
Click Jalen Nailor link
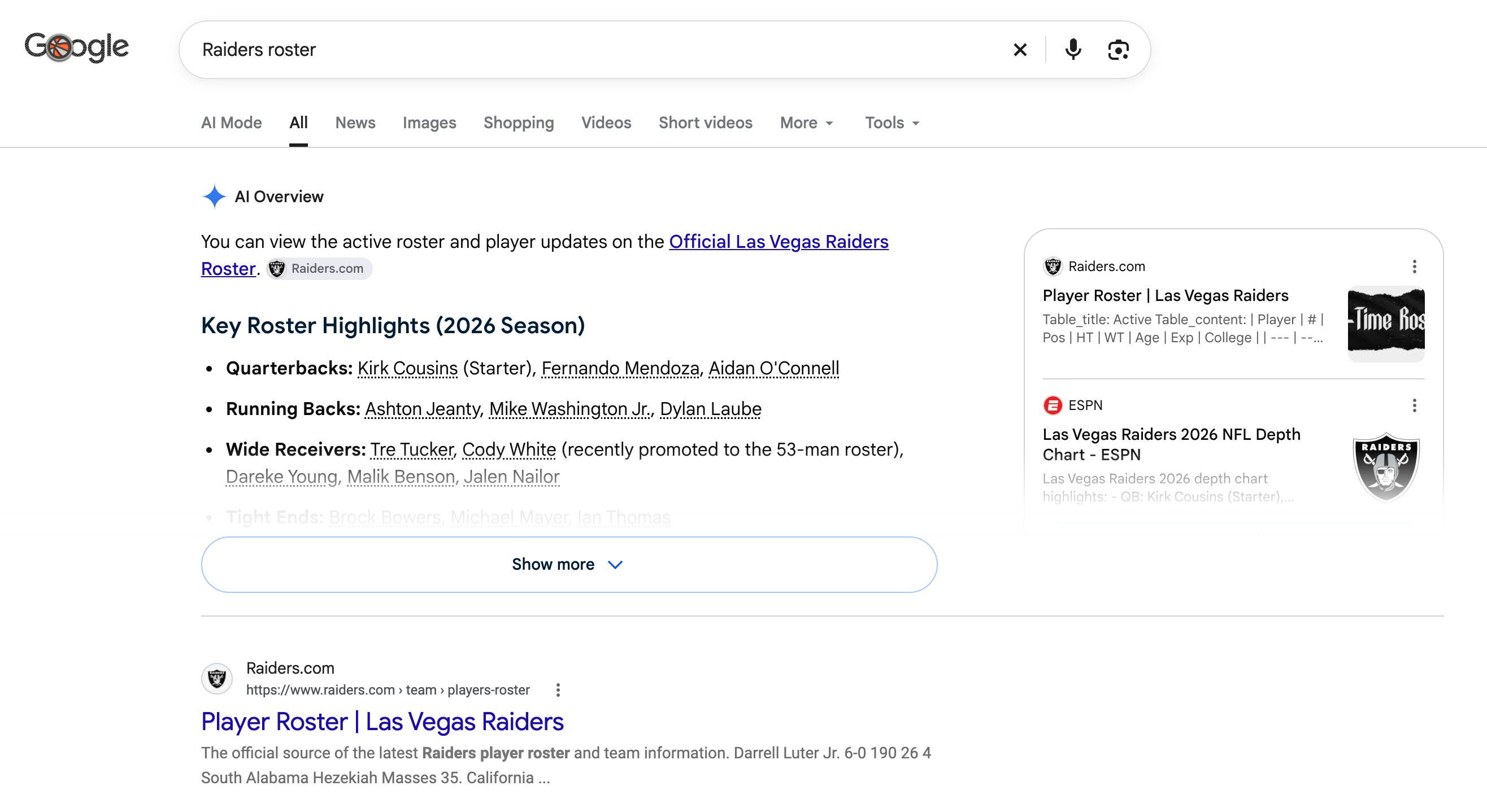point(511,477)
